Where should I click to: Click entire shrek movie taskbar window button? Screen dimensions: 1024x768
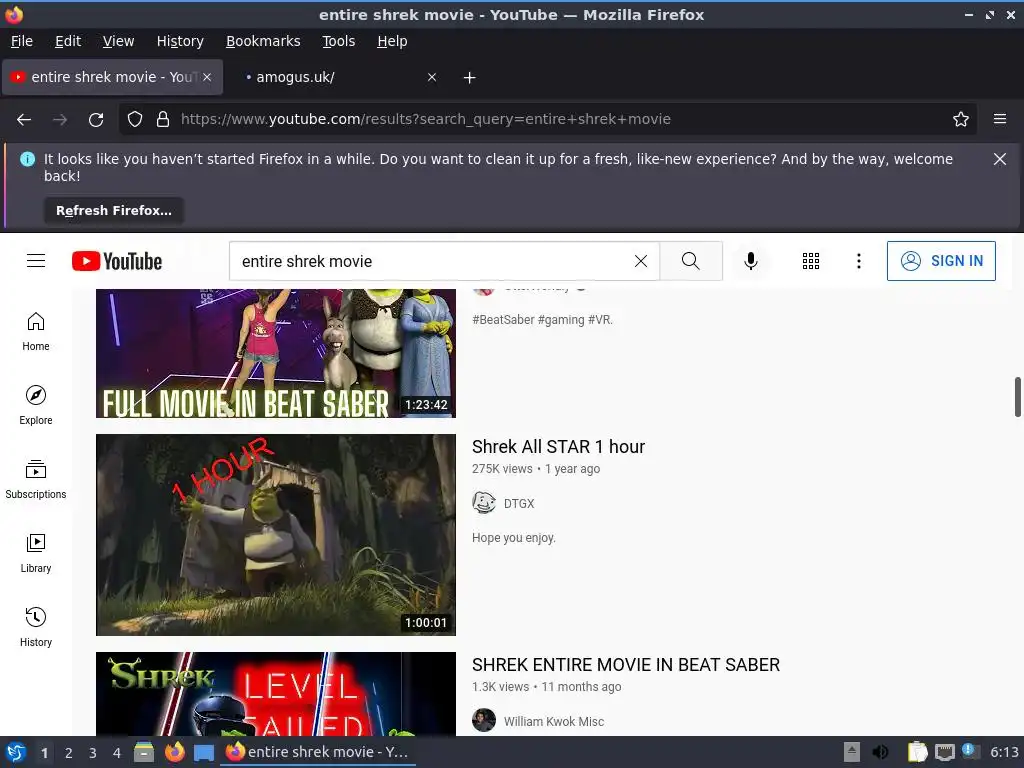pyautogui.click(x=317, y=752)
